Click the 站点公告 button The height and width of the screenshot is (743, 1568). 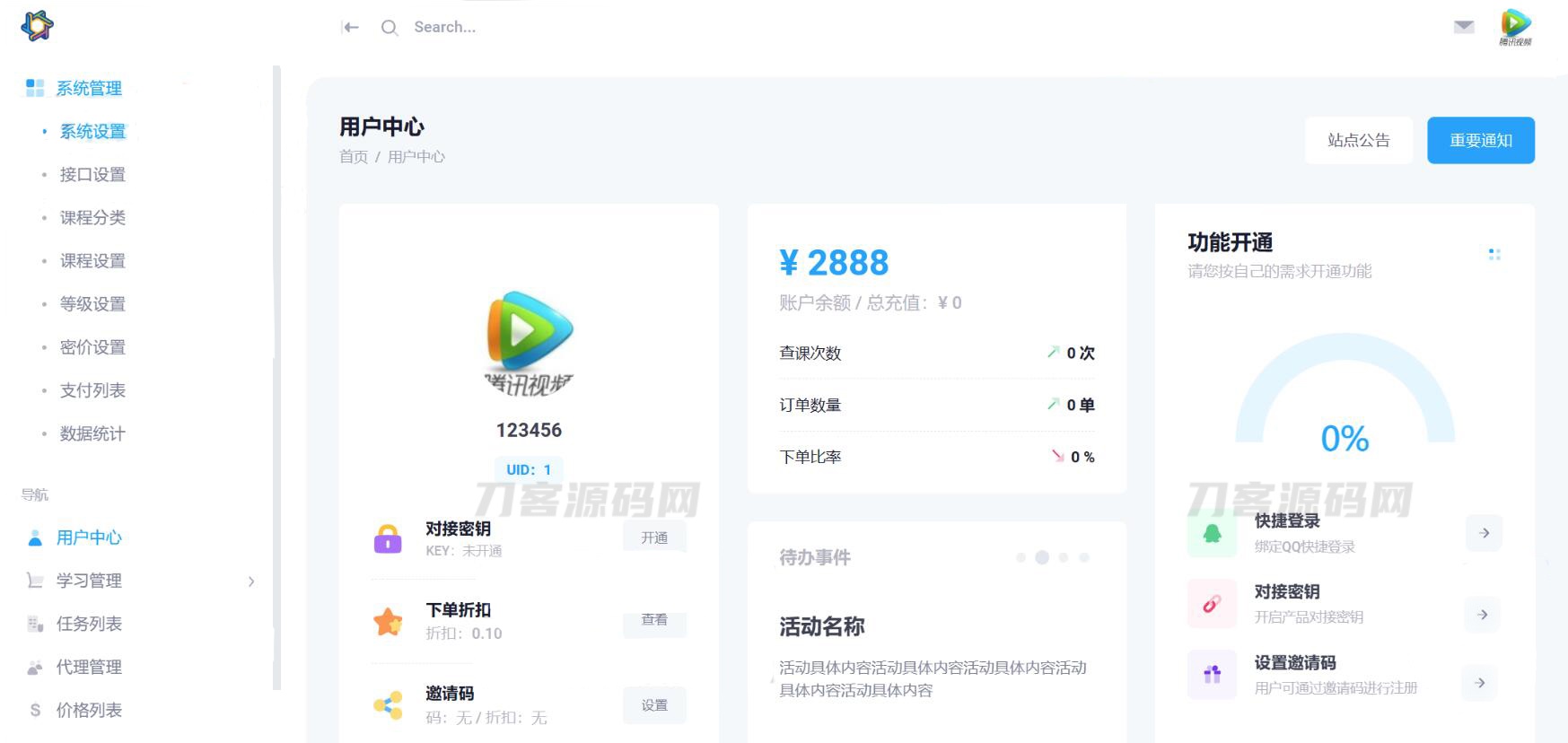tap(1358, 141)
